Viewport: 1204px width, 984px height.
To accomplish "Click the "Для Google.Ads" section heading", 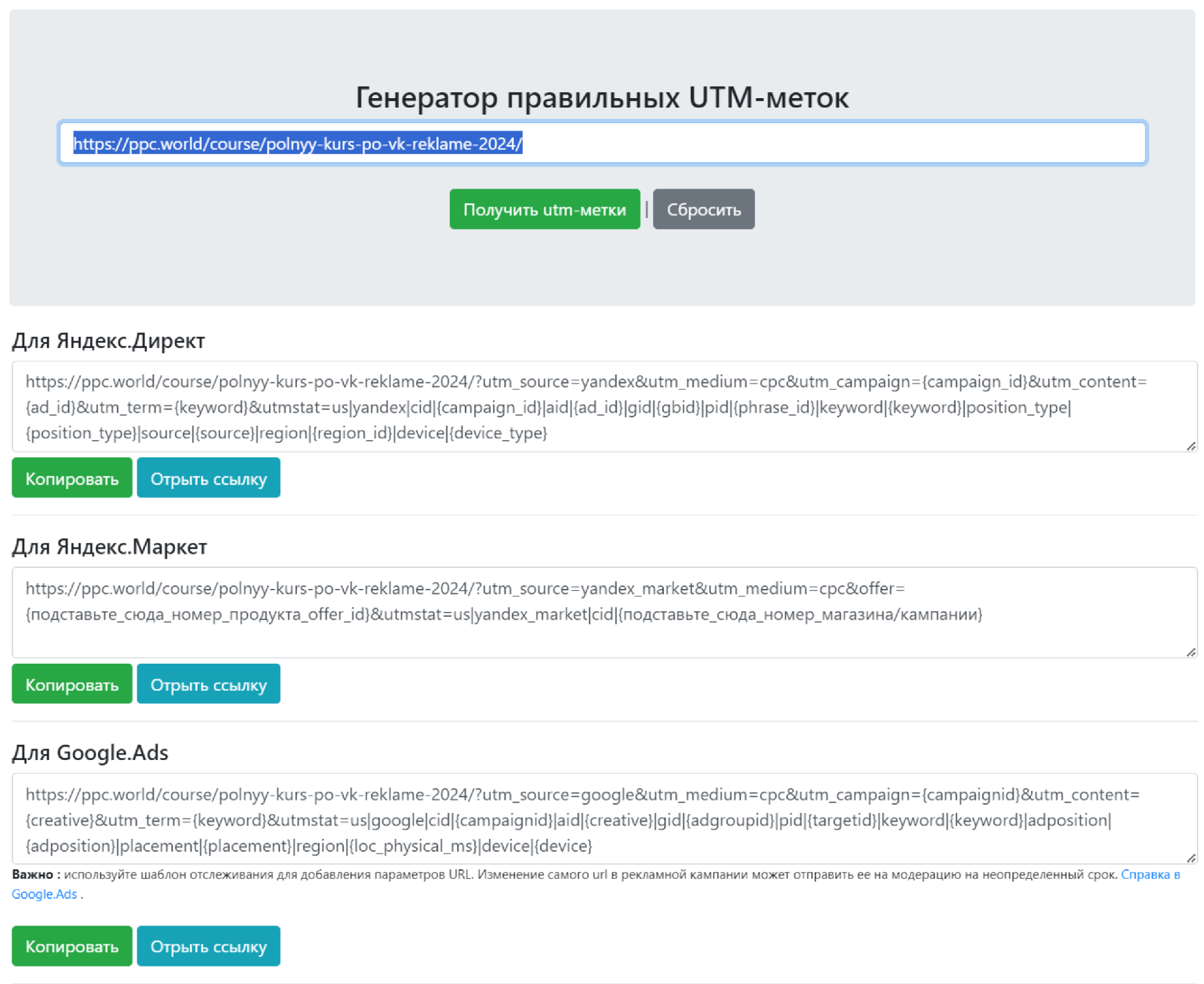I will 90,753.
